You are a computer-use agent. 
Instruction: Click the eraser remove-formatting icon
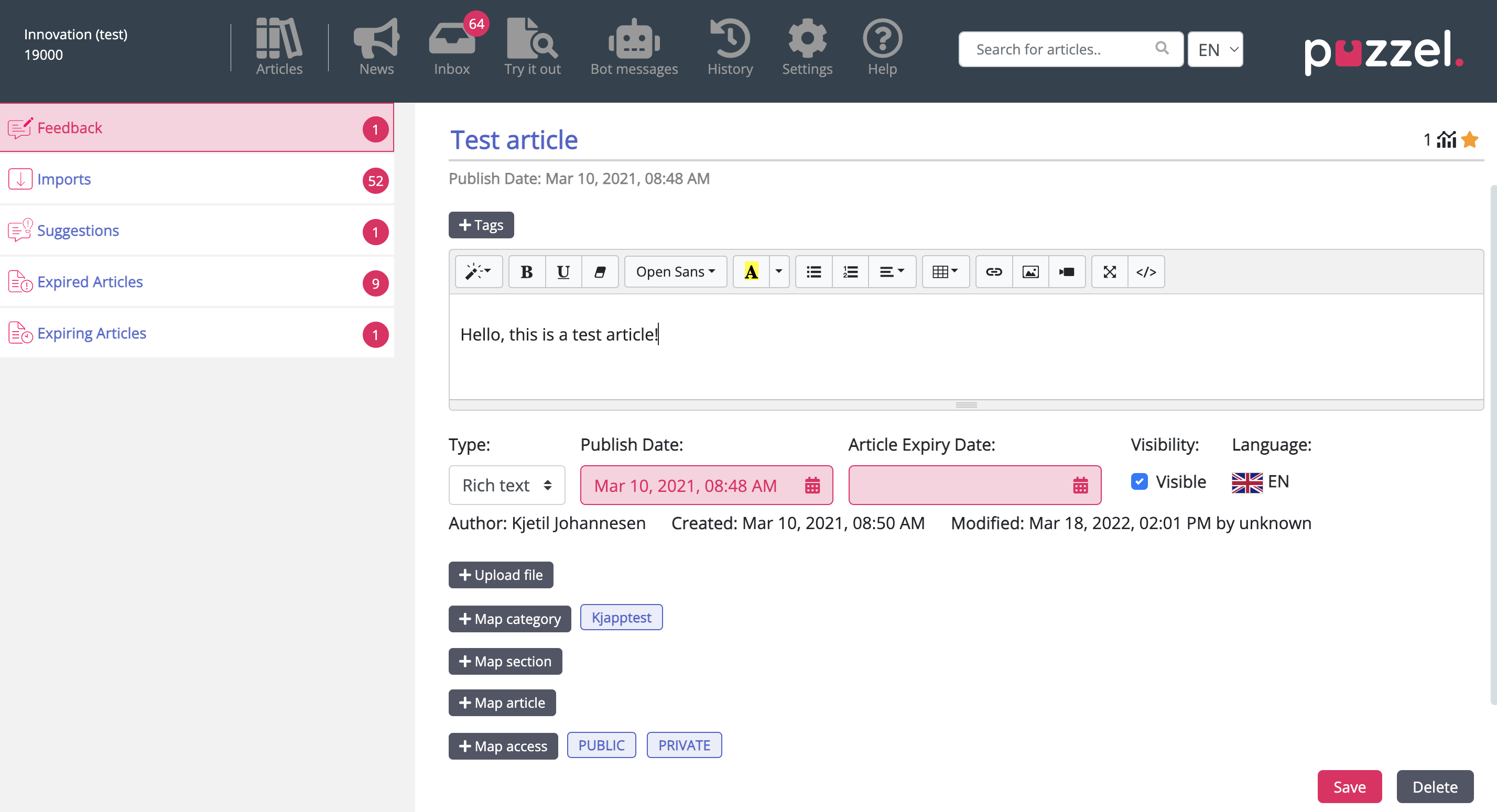(600, 272)
